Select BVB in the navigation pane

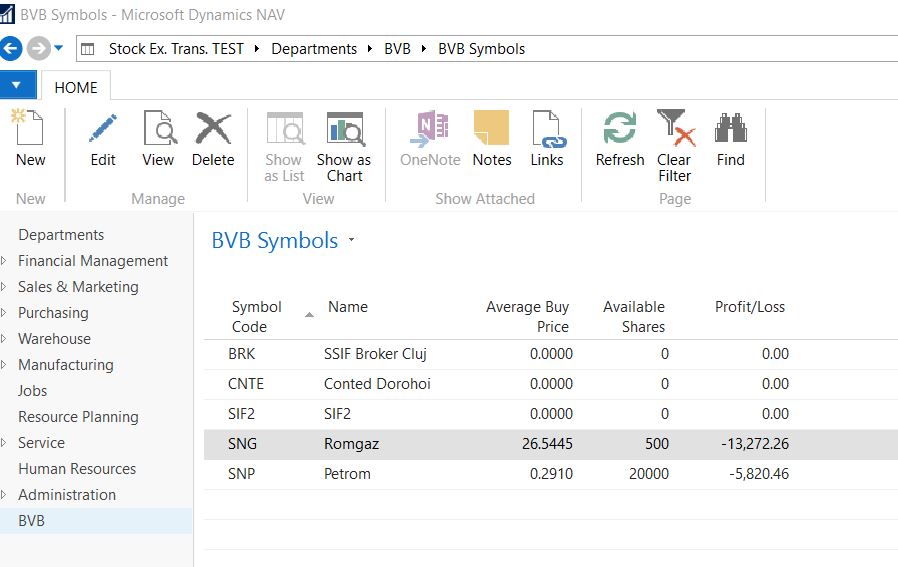(x=31, y=521)
